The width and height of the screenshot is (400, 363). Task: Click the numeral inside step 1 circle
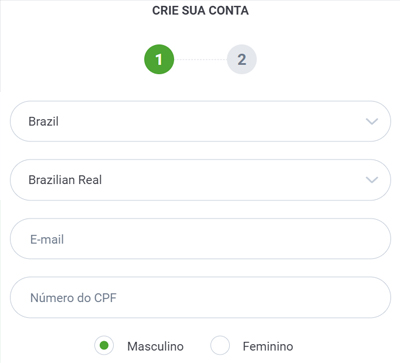coord(159,60)
